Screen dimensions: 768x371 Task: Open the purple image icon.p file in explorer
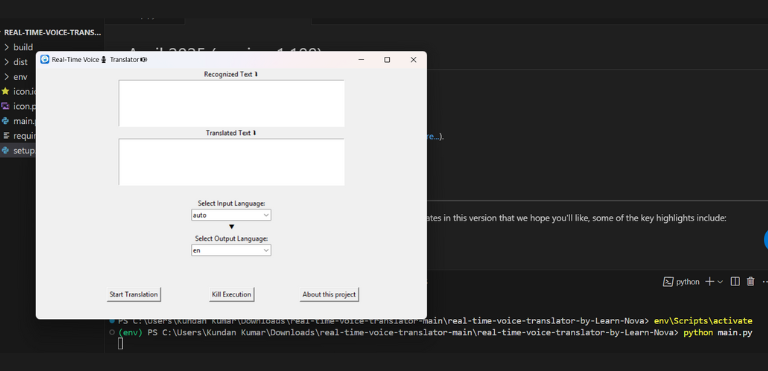point(18,106)
